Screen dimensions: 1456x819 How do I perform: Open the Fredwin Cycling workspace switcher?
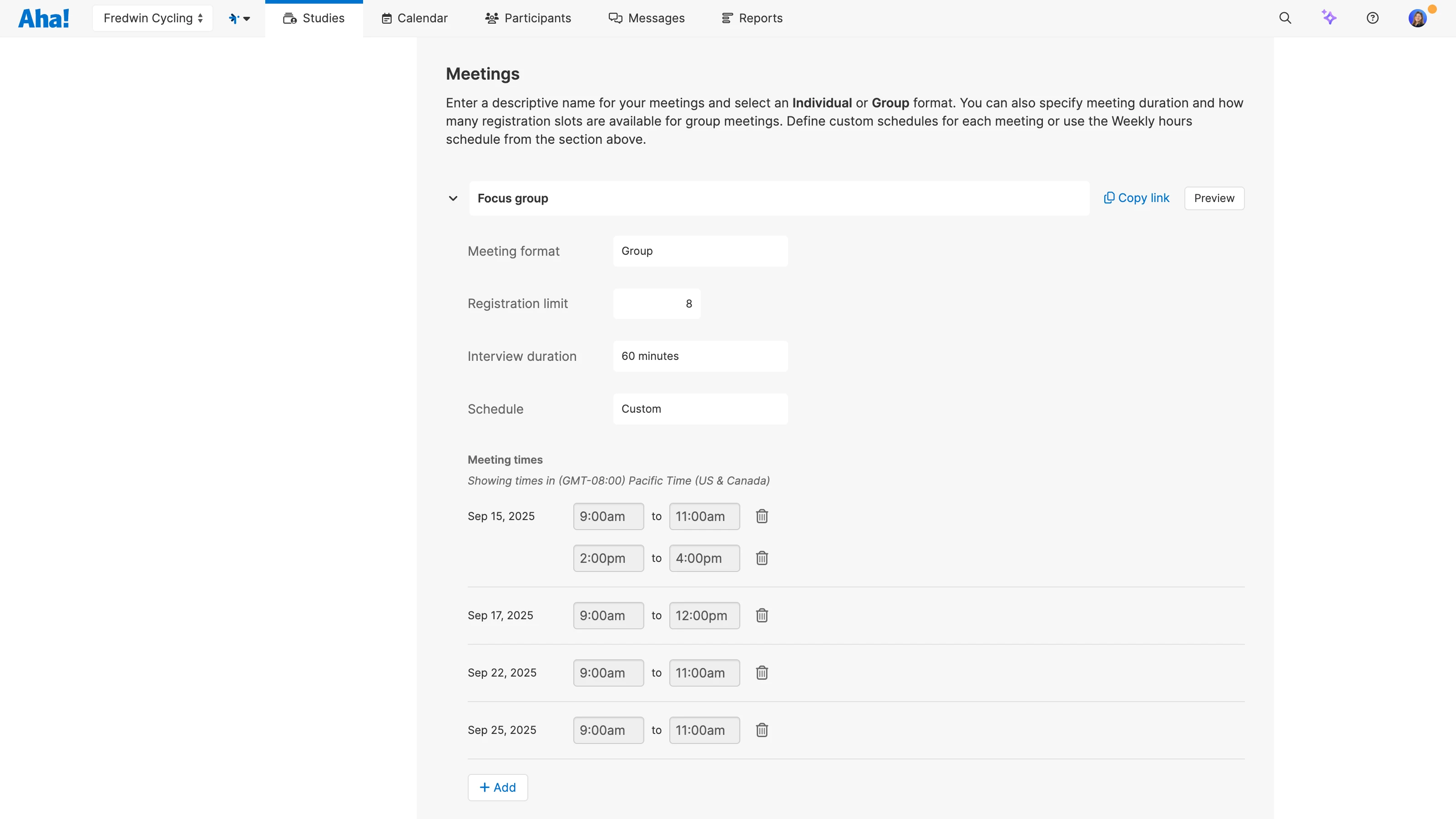pos(152,18)
